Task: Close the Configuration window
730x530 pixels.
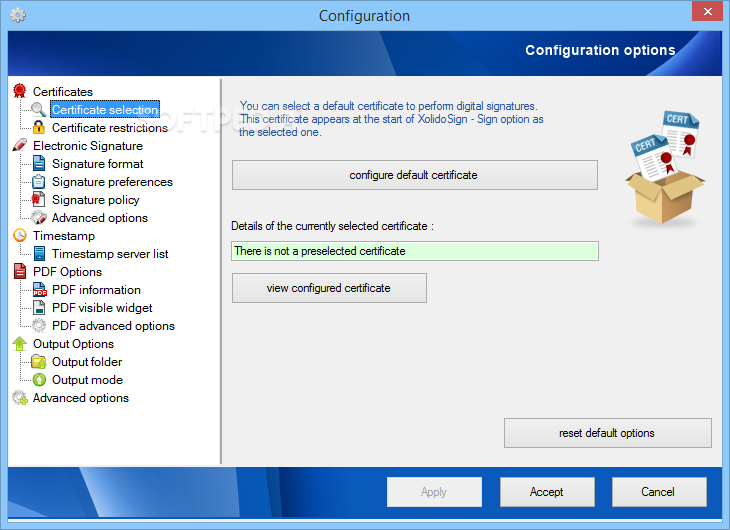Action: click(x=707, y=11)
